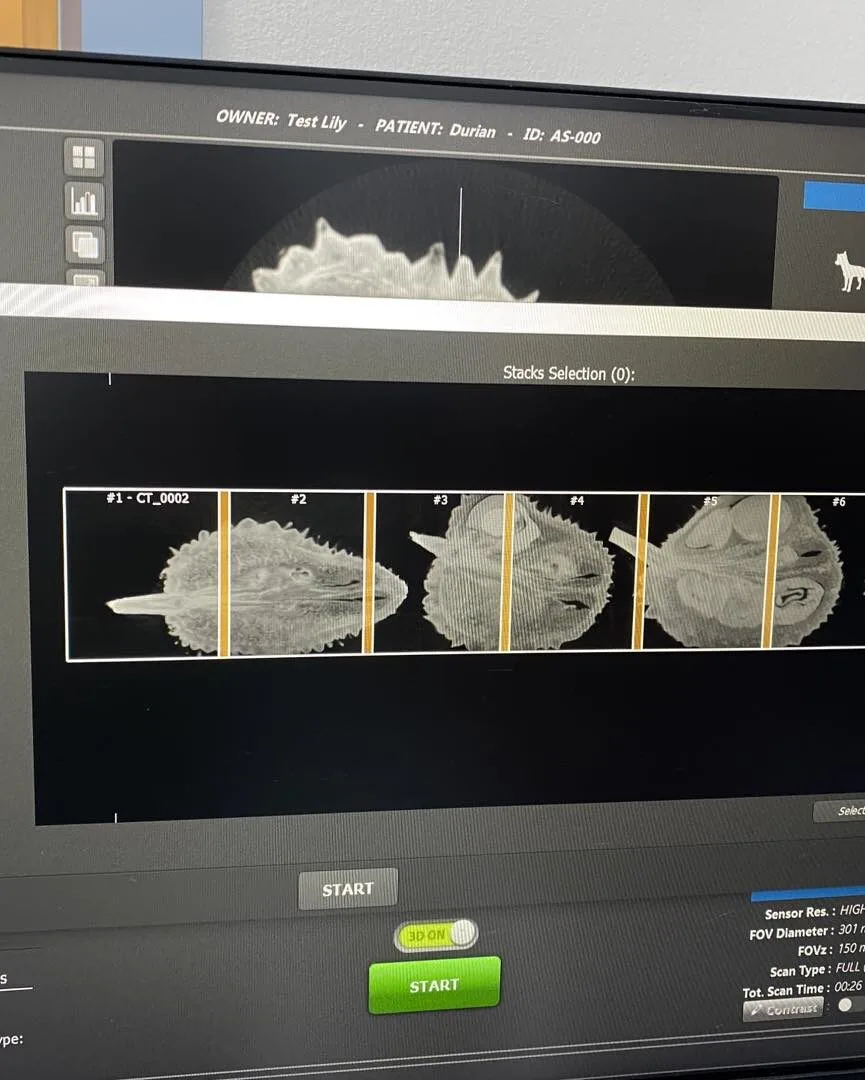
Task: Toggle the radio circle beside Contrast
Action: point(845,1005)
